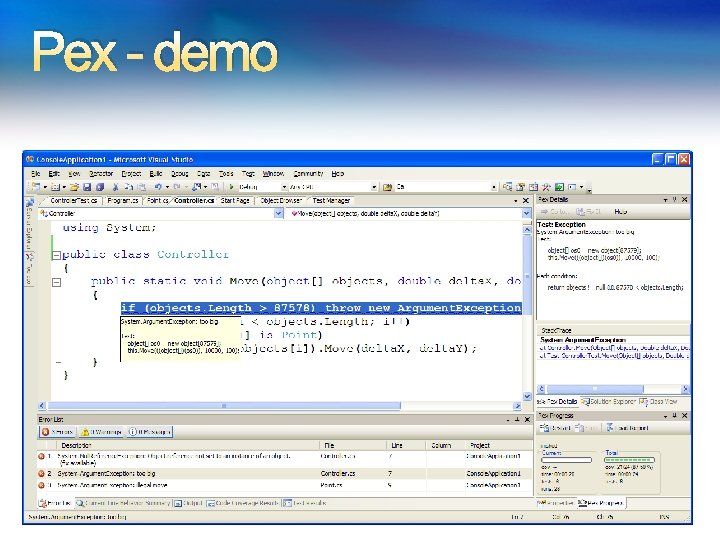
Task: Open second stack trace link at ControllerTest.Move
Action: [613, 355]
